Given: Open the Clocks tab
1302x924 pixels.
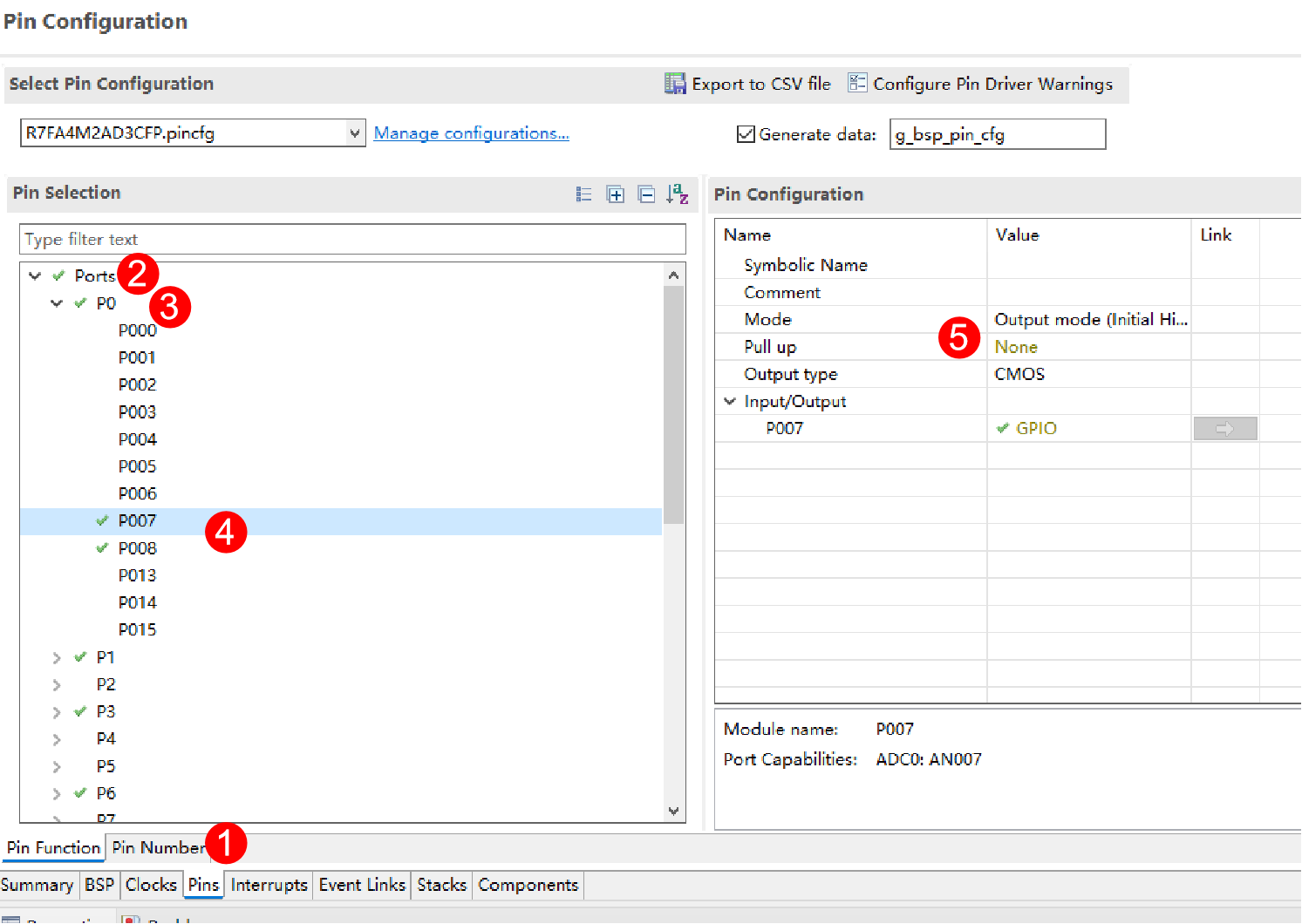Looking at the screenshot, I should 151,885.
